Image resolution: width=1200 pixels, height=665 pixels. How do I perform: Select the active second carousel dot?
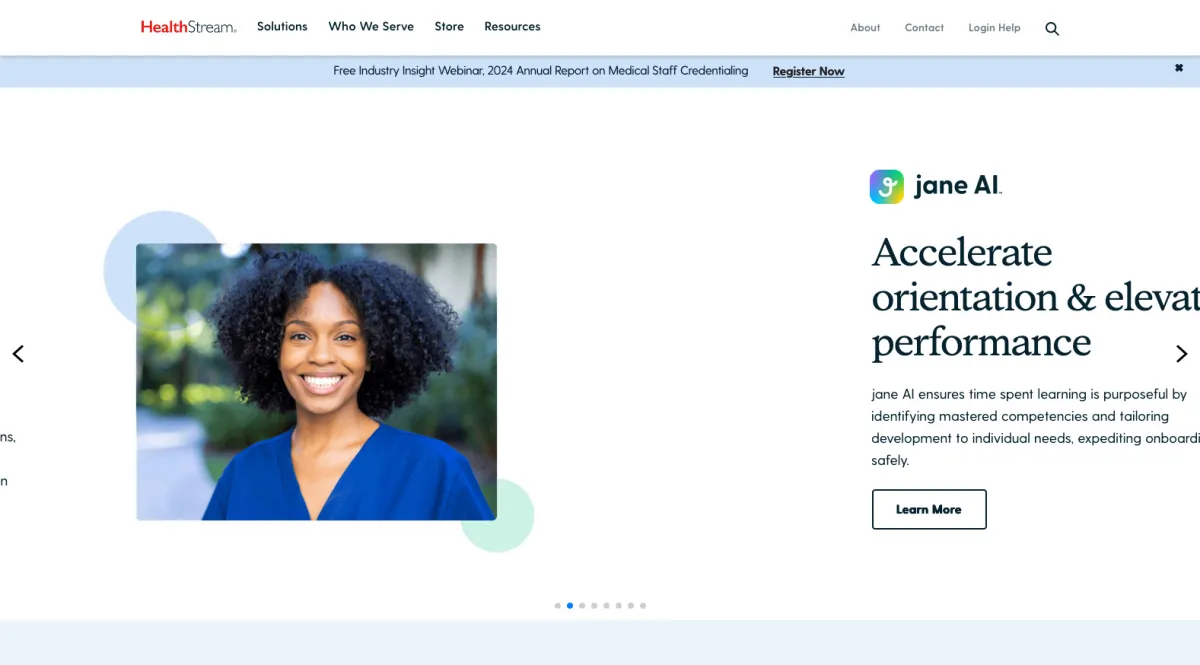click(x=570, y=605)
